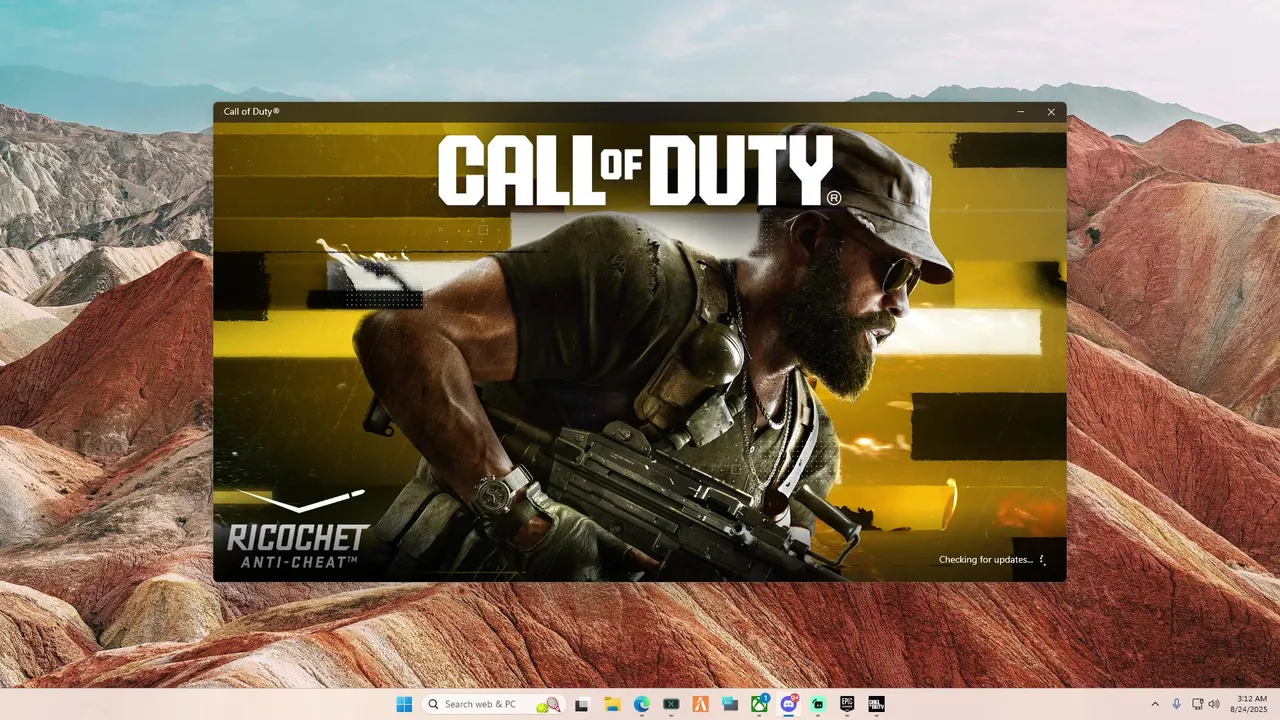Close the Call of Duty launcher window
Viewport: 1280px width, 720px height.
pos(1051,112)
